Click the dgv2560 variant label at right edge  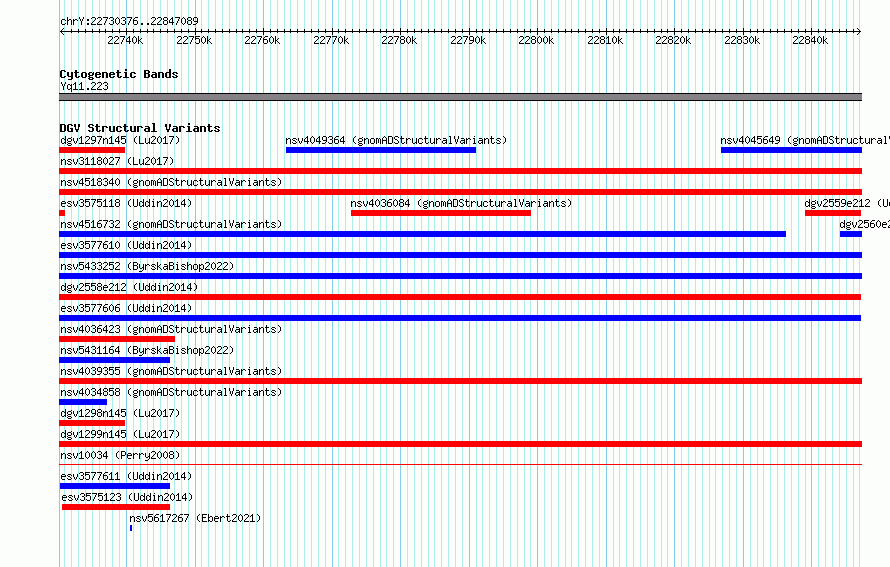(864, 224)
